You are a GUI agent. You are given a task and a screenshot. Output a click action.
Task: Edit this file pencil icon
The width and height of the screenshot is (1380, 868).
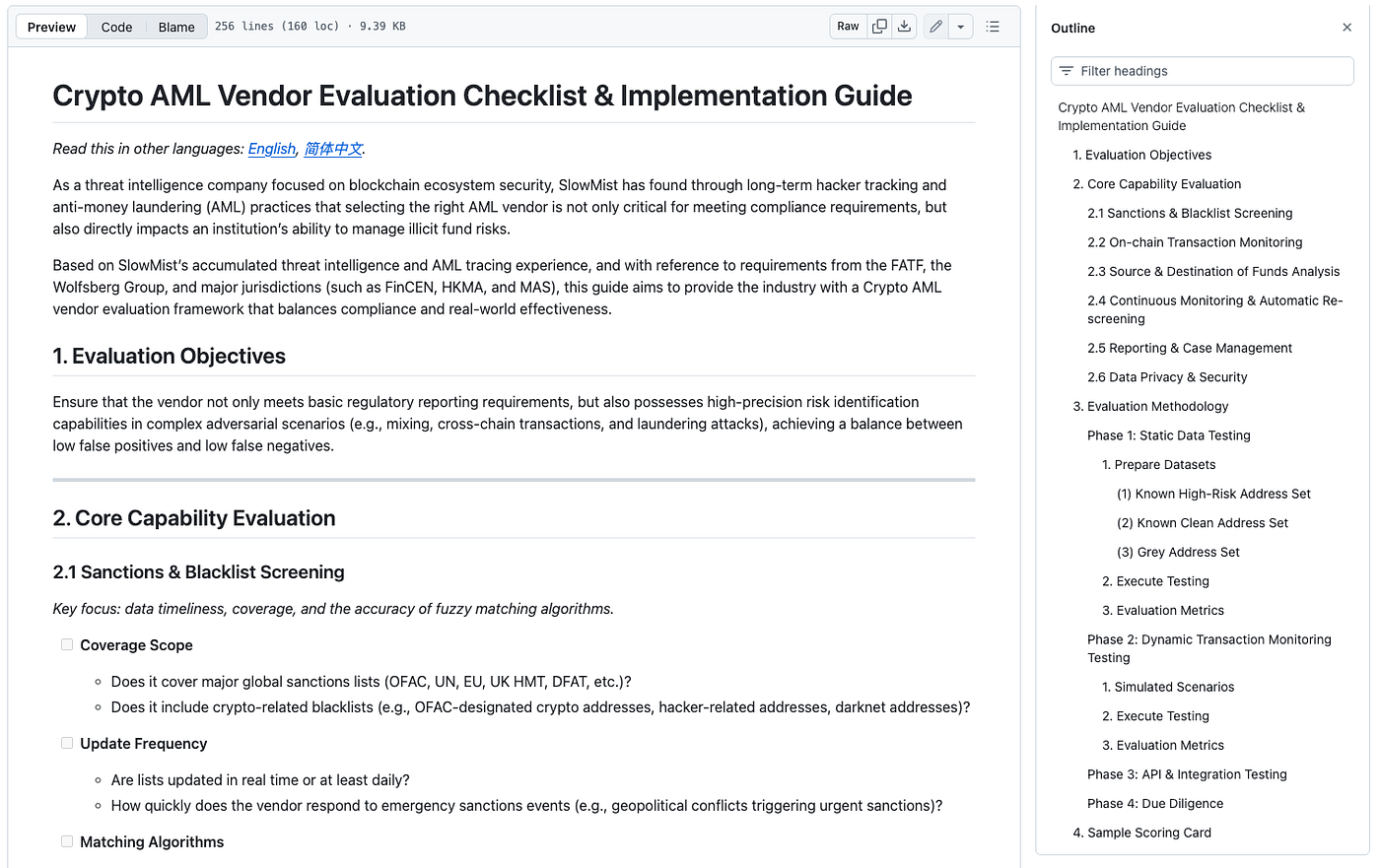point(936,27)
